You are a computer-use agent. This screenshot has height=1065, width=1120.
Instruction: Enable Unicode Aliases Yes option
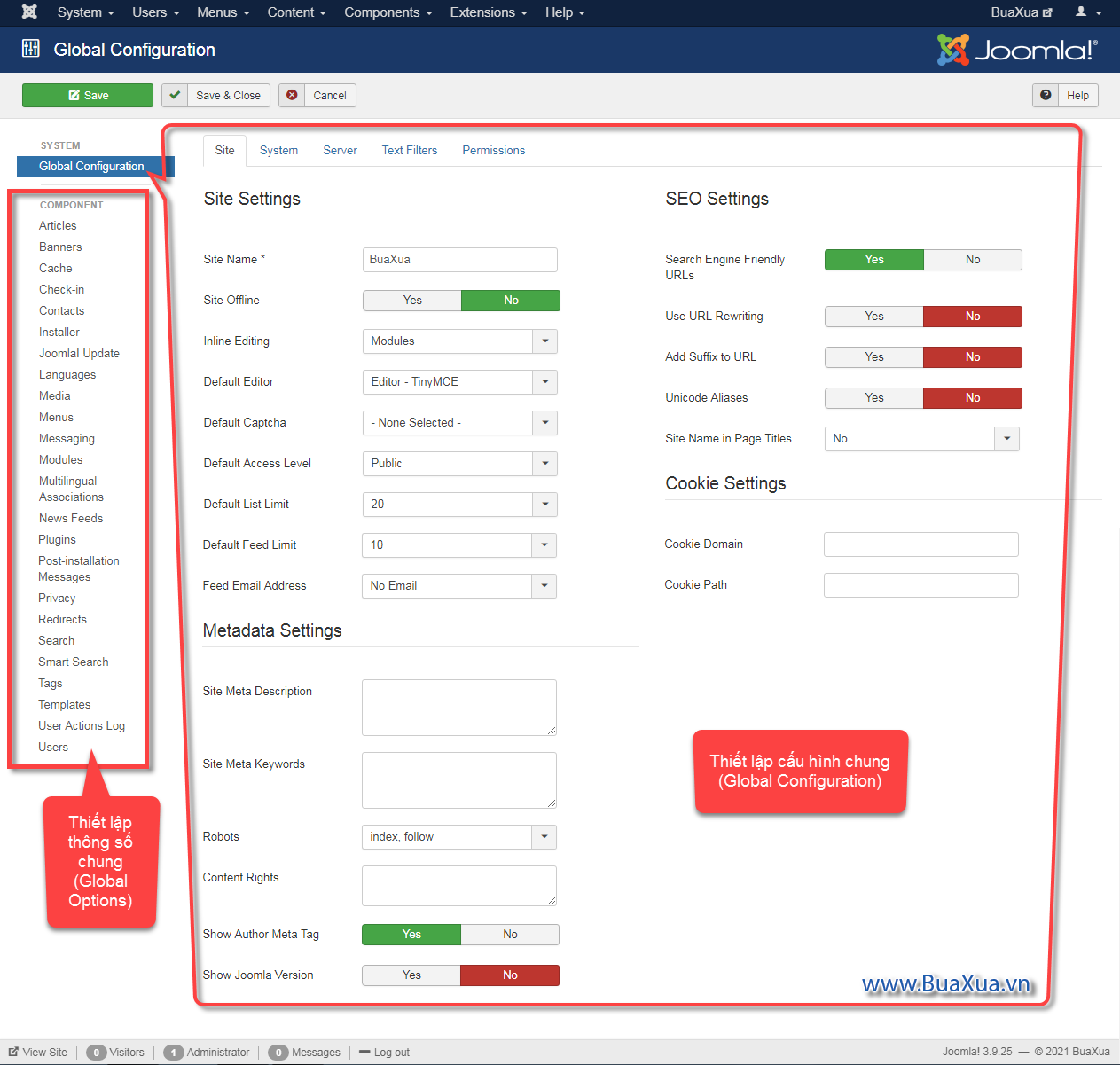point(874,398)
